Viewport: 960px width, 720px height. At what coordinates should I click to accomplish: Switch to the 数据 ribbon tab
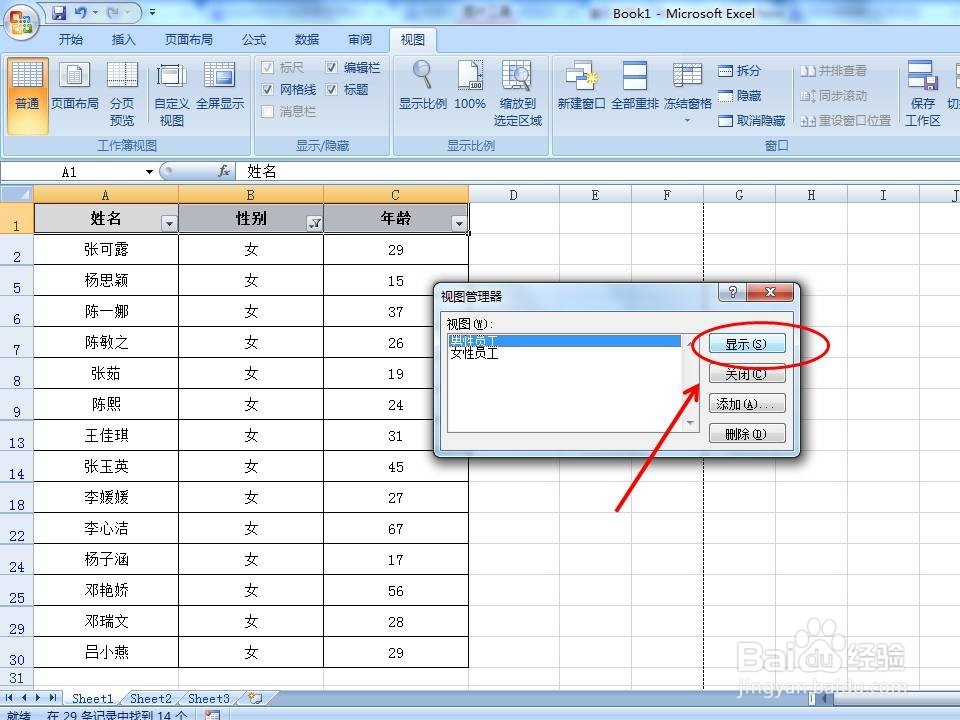point(307,40)
